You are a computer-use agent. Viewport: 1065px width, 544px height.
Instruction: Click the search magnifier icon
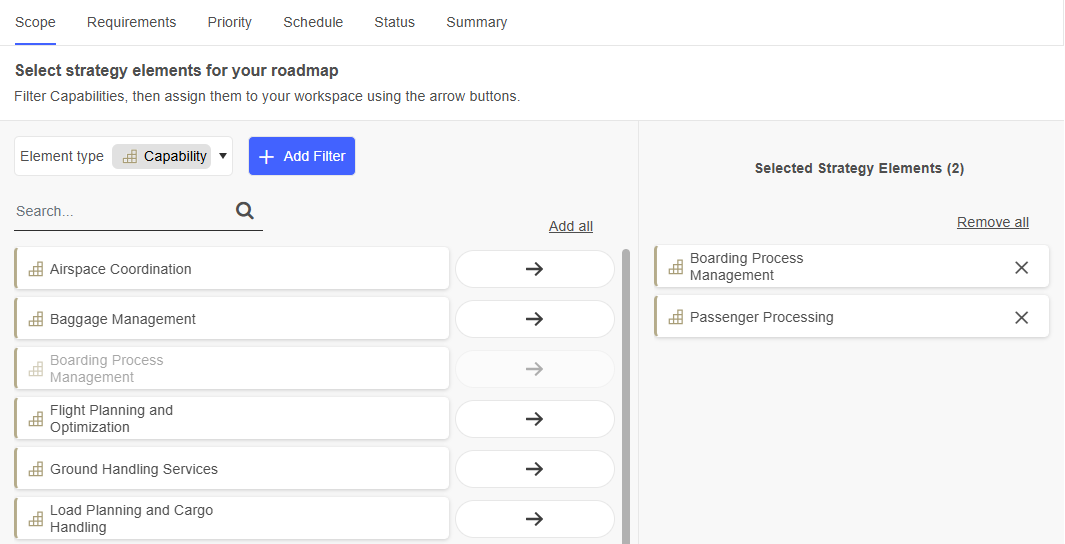click(x=245, y=211)
